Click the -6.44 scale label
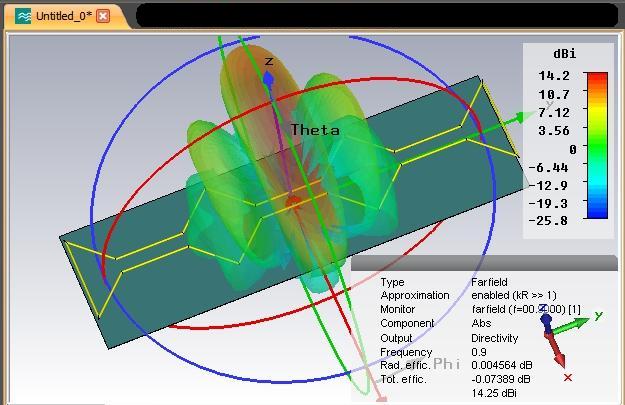 (x=548, y=168)
